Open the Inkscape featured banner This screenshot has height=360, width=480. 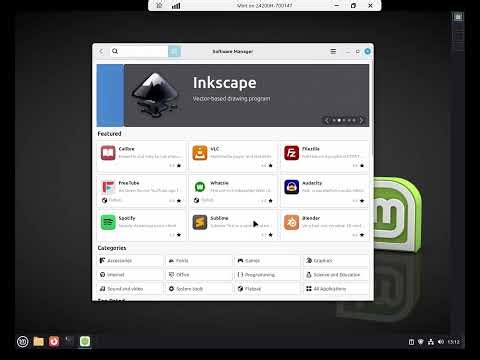click(233, 95)
